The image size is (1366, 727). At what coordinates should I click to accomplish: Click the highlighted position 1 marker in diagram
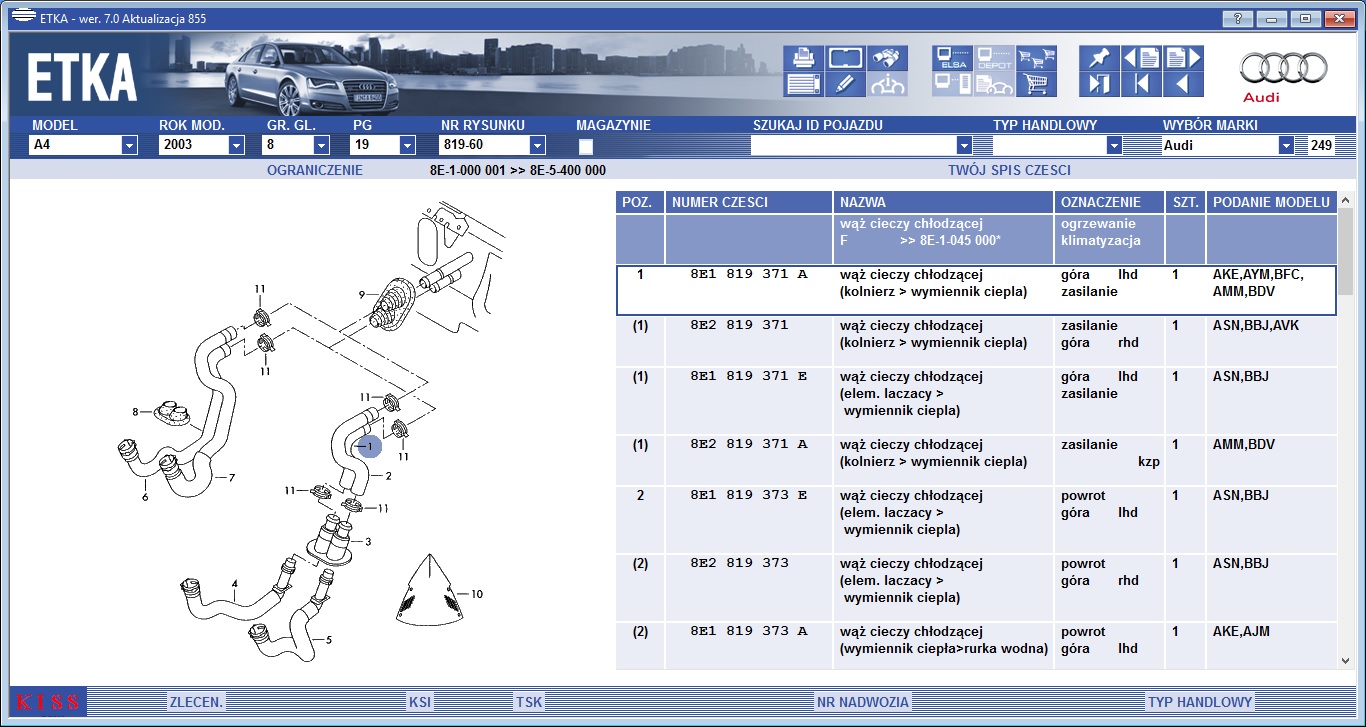click(369, 445)
